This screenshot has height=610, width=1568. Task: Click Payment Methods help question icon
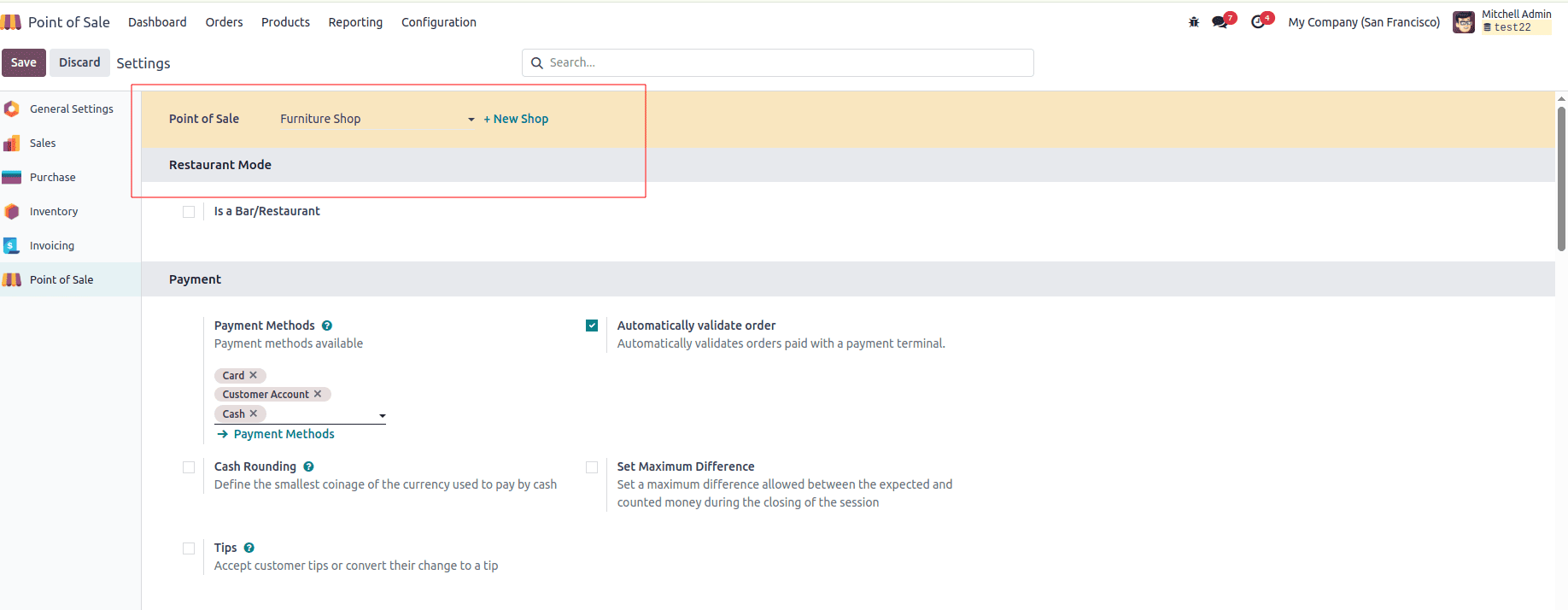(327, 326)
